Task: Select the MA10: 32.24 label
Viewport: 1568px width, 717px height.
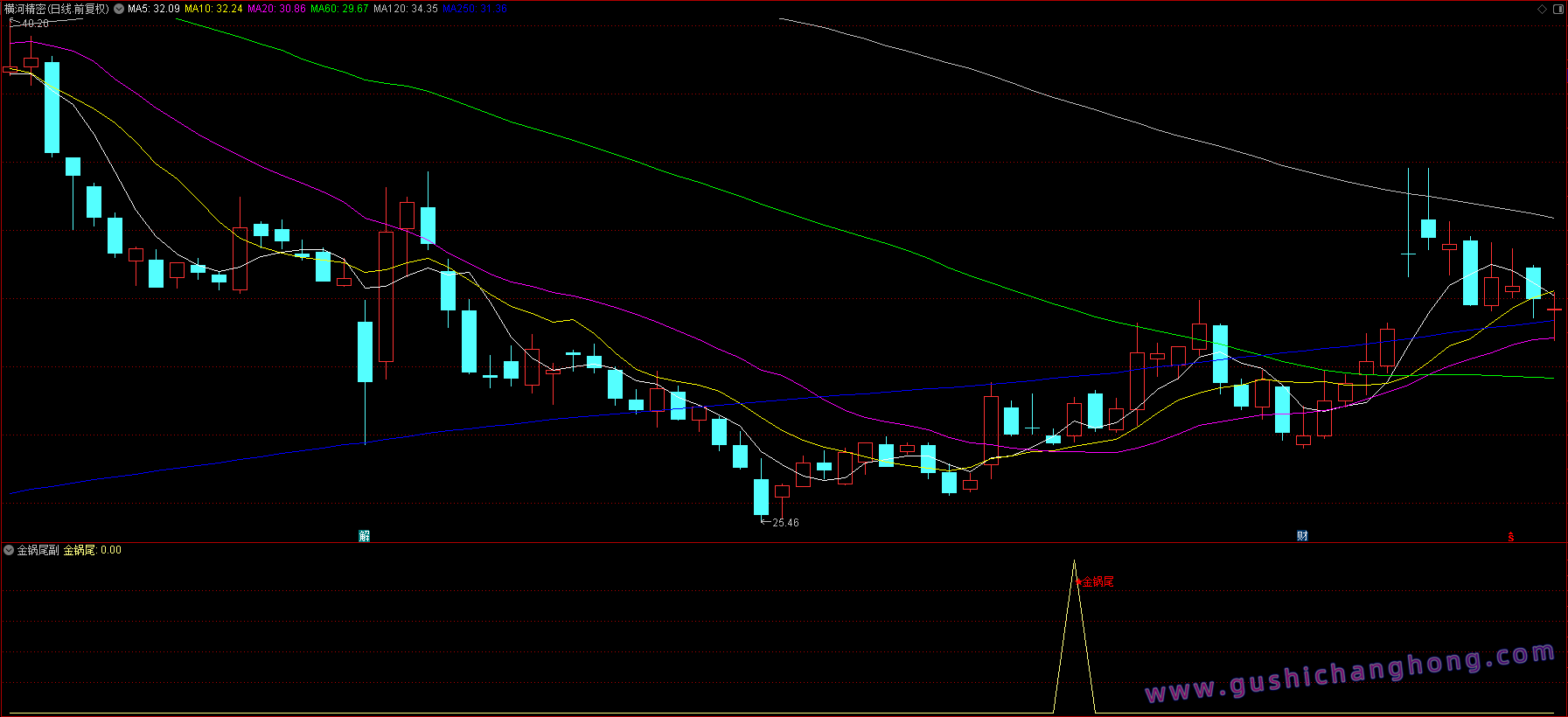Action: [213, 9]
